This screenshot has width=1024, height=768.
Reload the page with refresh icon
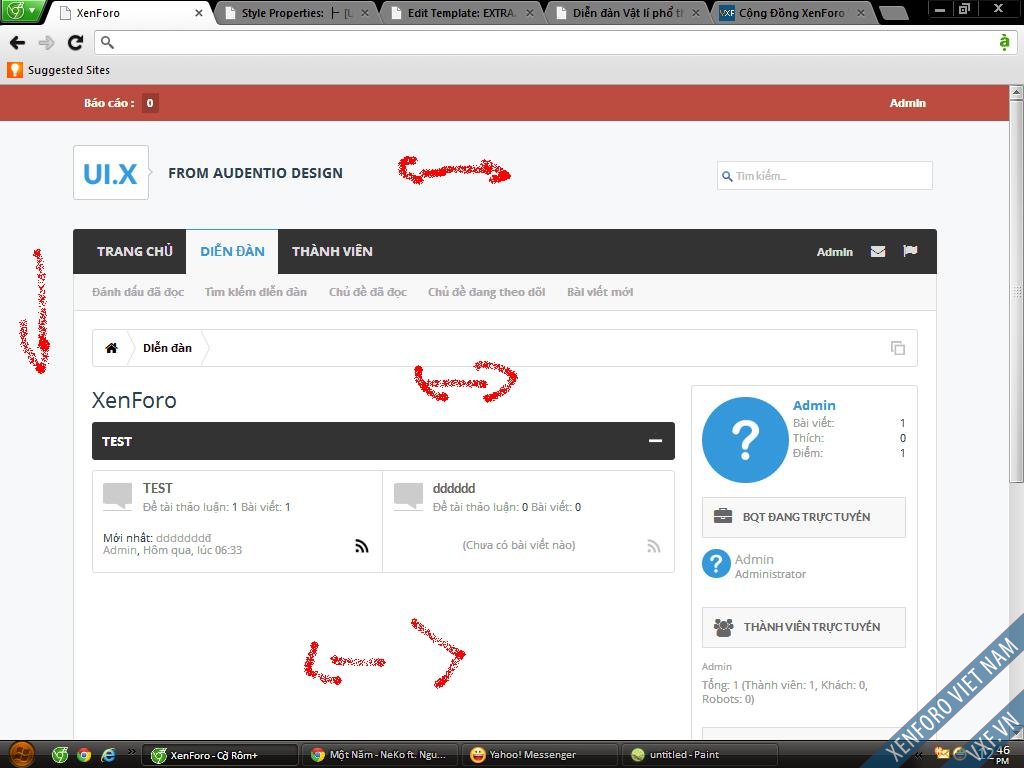75,42
